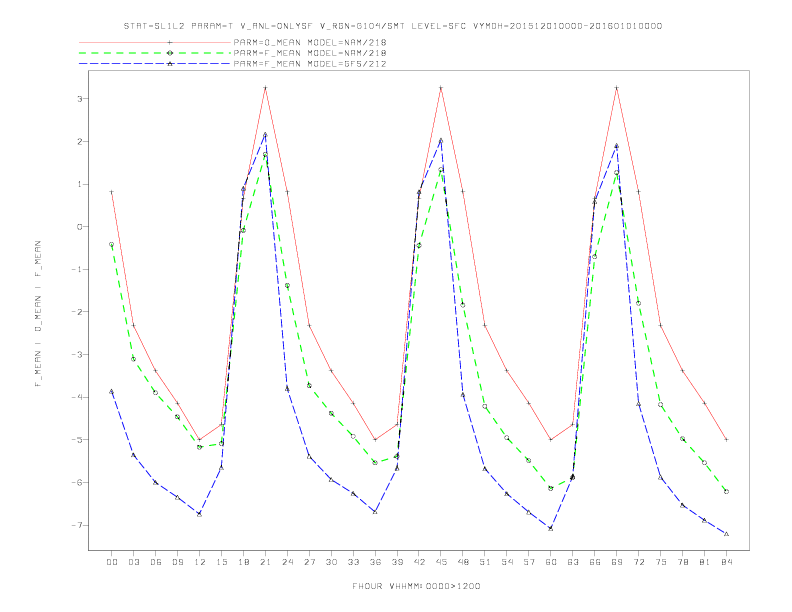The height and width of the screenshot is (612, 792).
Task: Click x-axis tick label 66
Action: [595, 562]
